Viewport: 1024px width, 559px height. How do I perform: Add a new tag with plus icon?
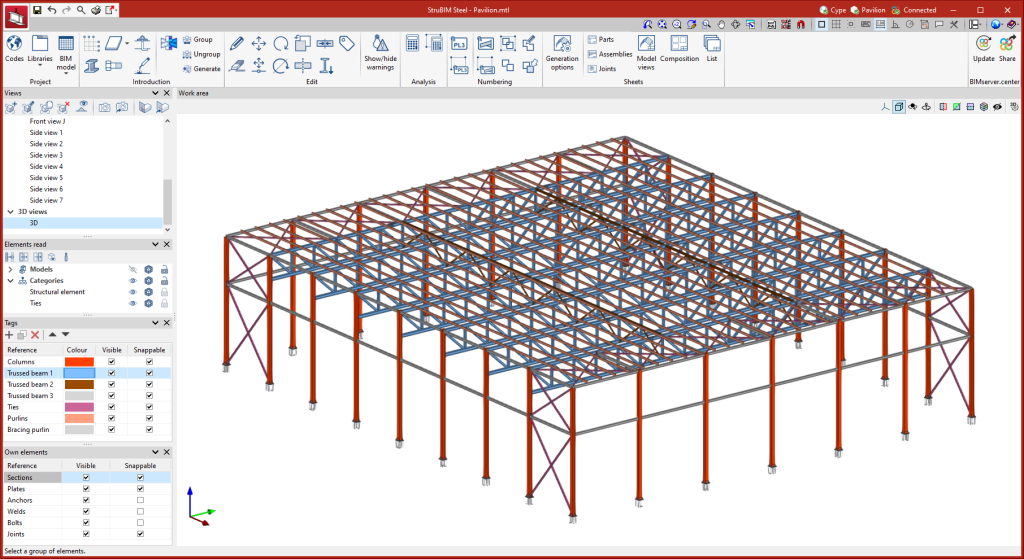pos(10,334)
